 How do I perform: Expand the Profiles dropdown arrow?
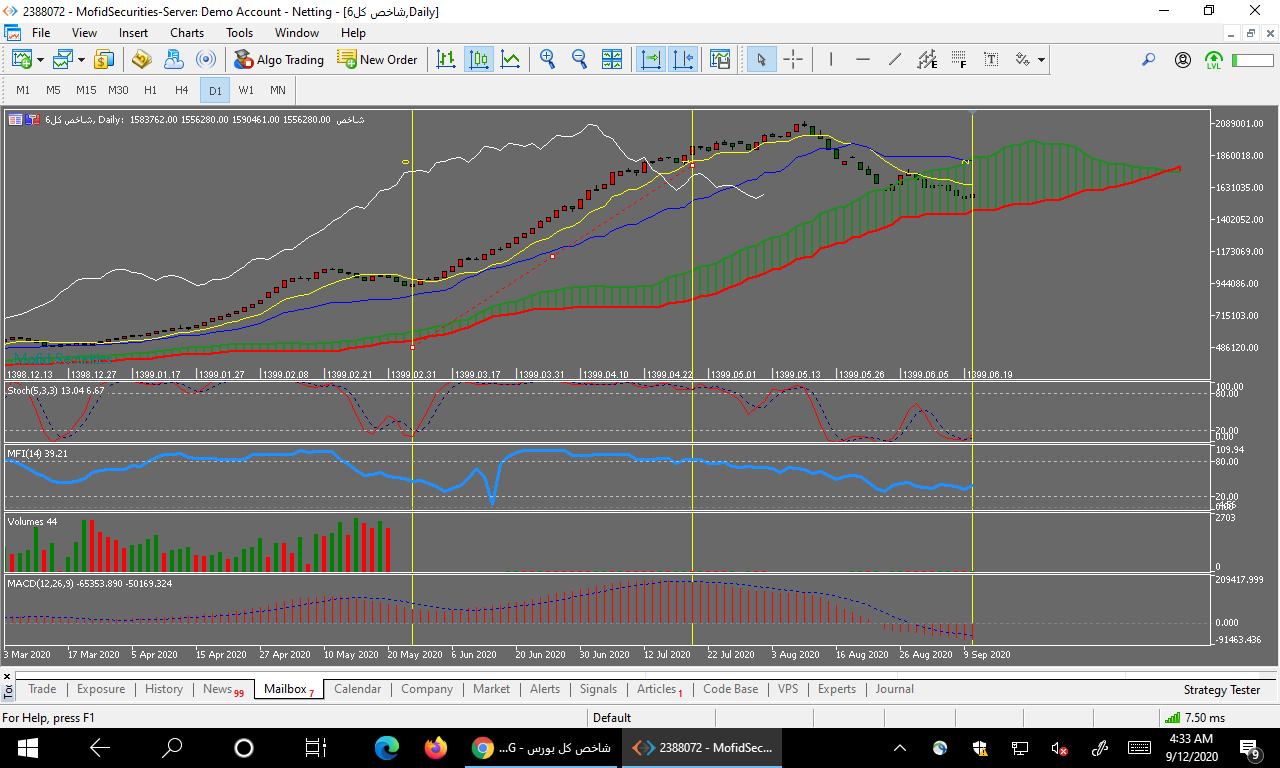[x=81, y=60]
